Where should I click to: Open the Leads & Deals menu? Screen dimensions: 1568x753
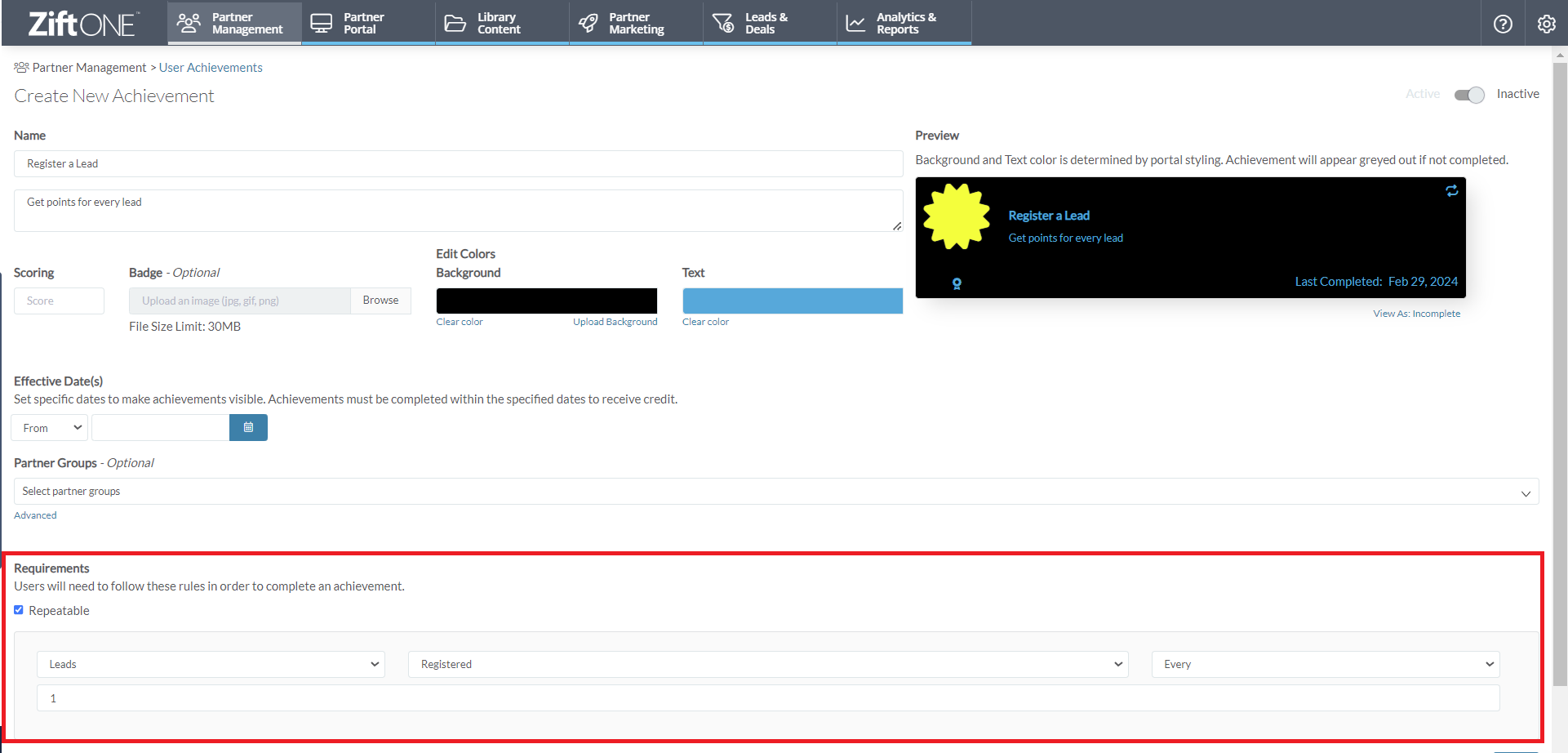point(770,23)
